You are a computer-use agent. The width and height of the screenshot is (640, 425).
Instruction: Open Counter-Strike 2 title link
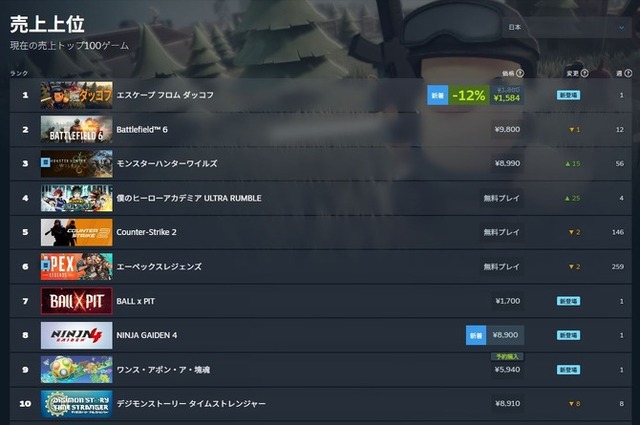[147, 232]
